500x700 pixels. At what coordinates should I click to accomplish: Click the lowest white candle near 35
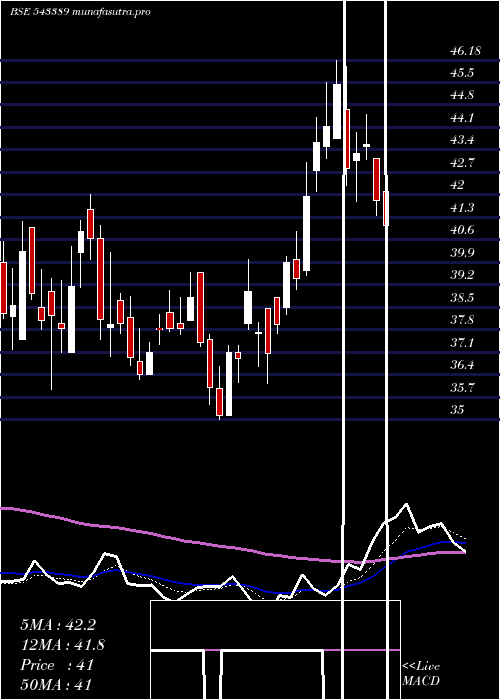[229, 384]
